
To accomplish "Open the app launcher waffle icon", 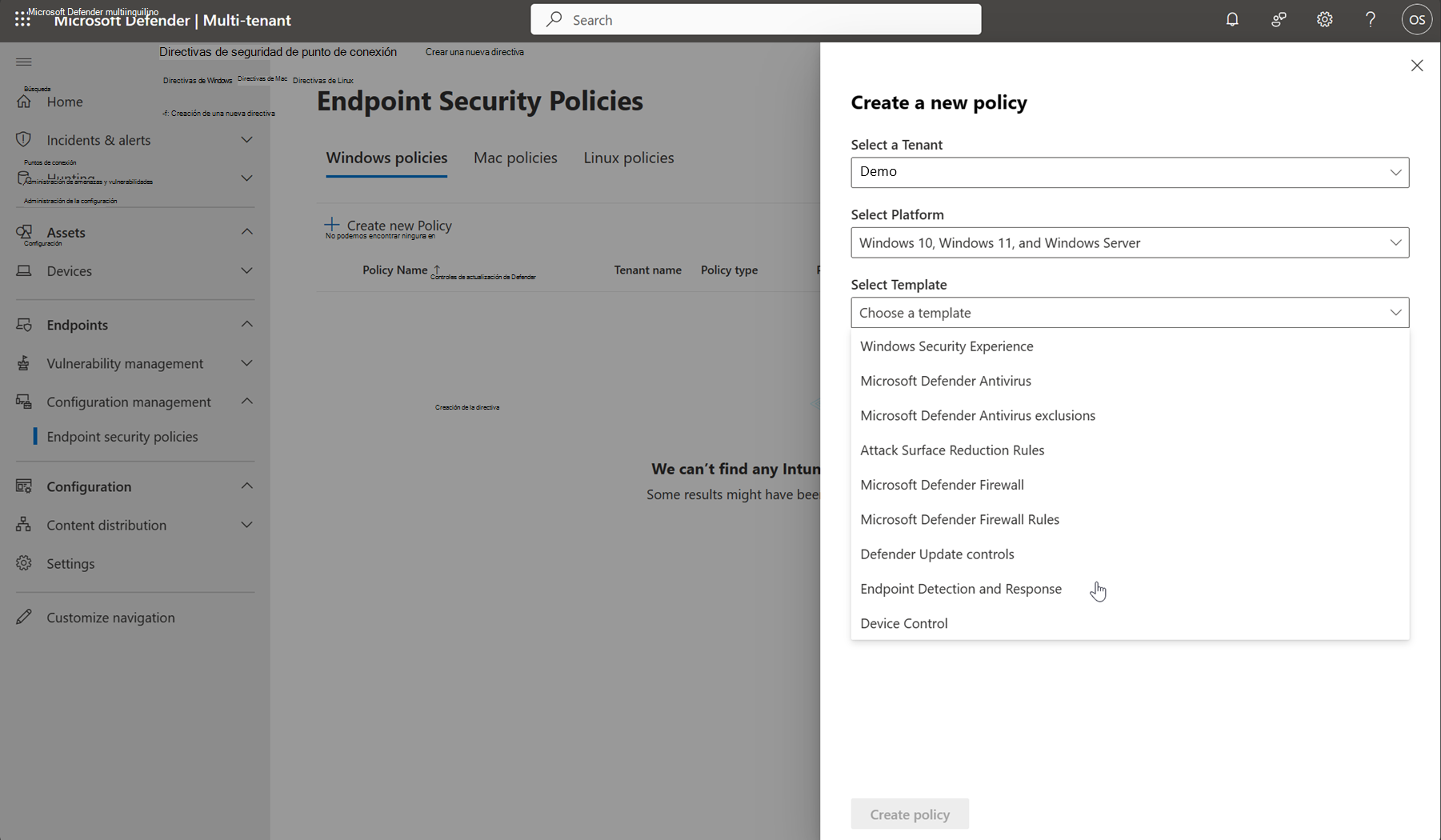I will pos(22,20).
